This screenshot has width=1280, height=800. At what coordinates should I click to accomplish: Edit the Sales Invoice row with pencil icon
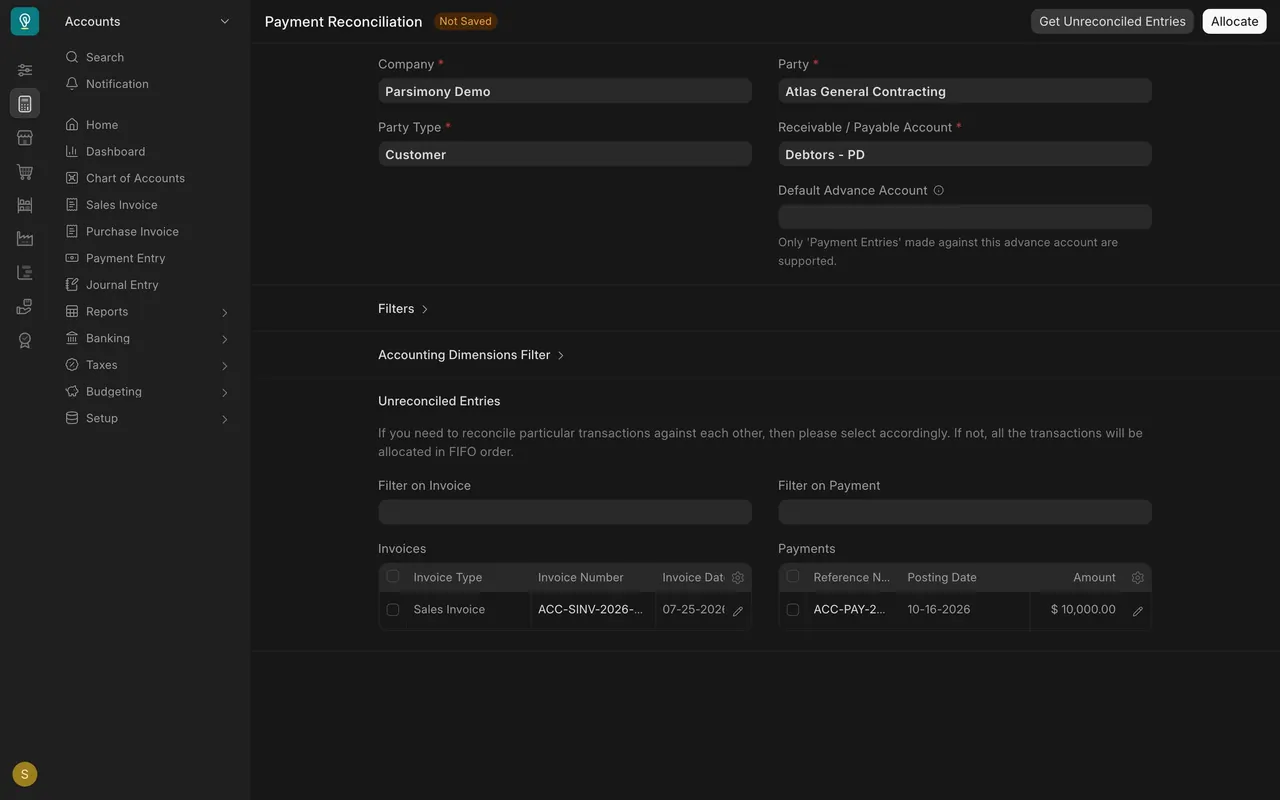738,611
